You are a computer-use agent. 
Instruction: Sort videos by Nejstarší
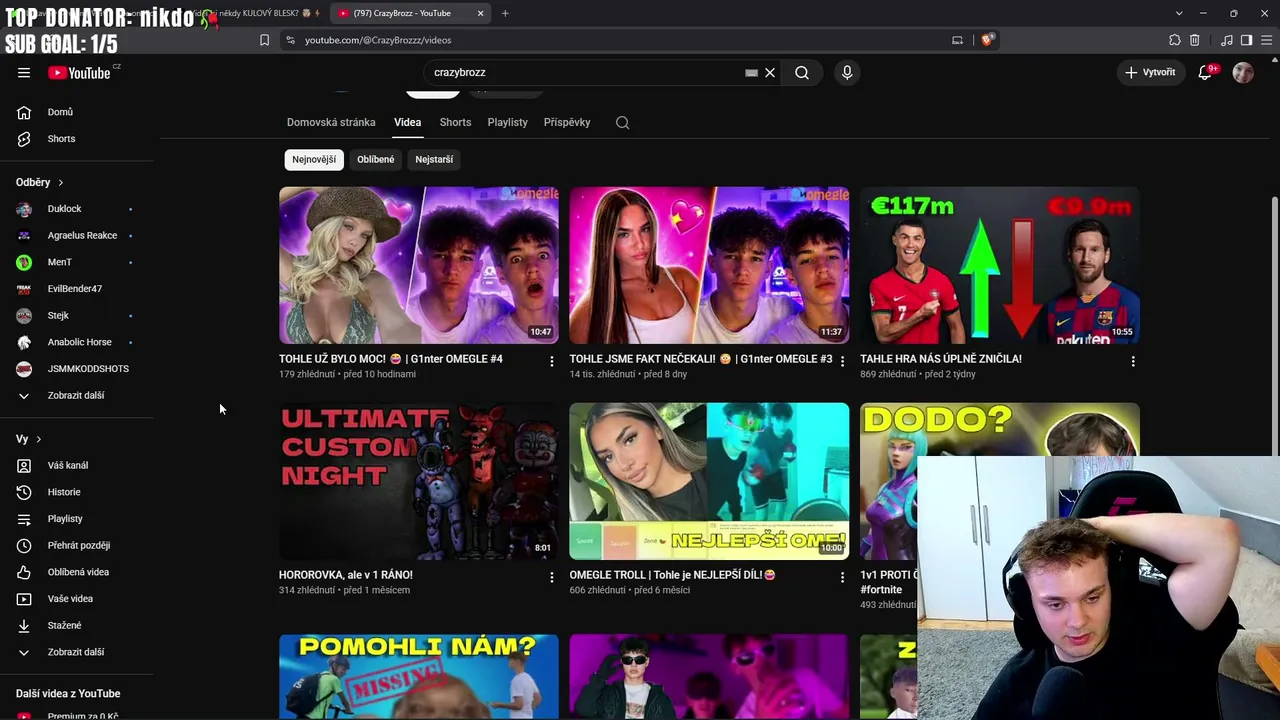(434, 160)
